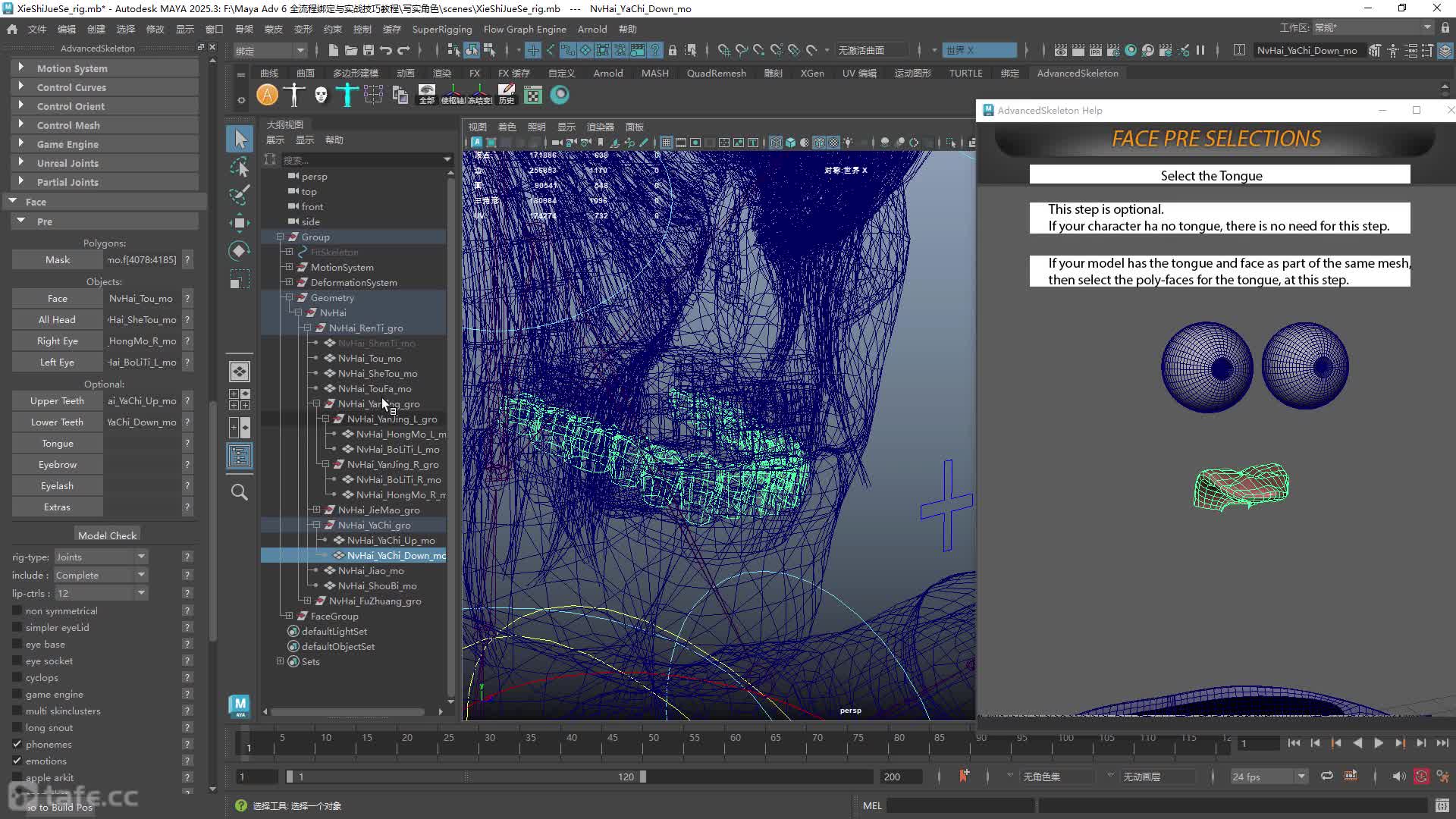Click the Paint Selection tool icon

(240, 195)
